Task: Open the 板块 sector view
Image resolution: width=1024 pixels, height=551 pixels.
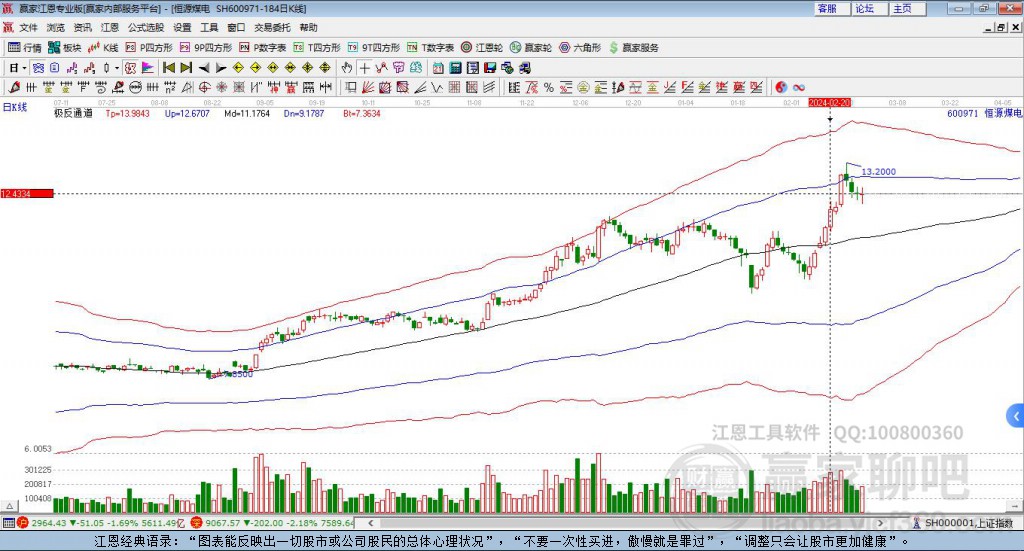Action: click(x=65, y=48)
